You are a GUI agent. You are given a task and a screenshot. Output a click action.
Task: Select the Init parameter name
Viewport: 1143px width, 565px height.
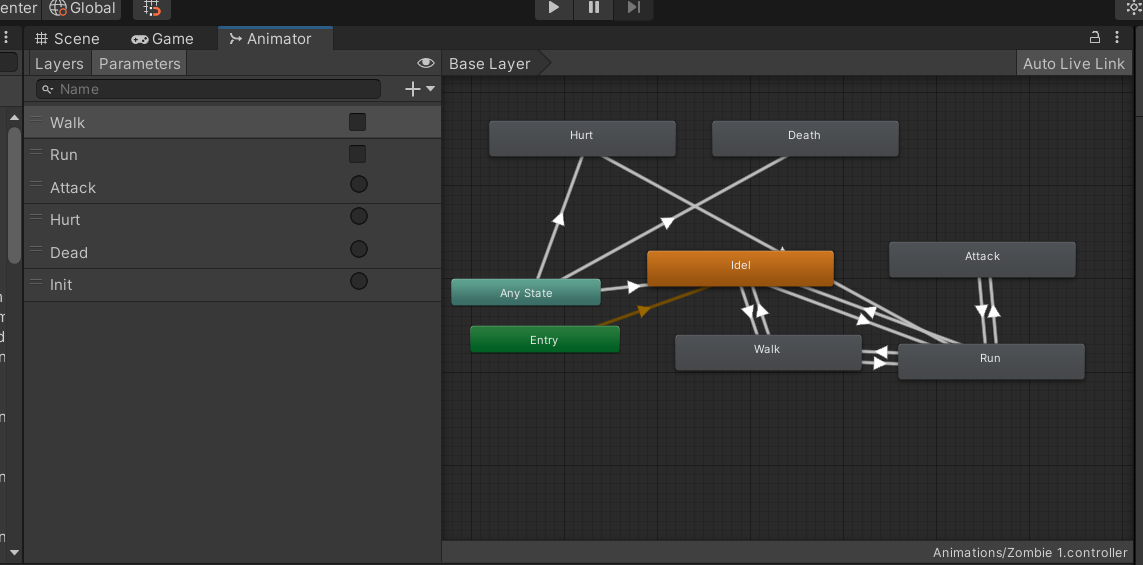click(x=61, y=284)
